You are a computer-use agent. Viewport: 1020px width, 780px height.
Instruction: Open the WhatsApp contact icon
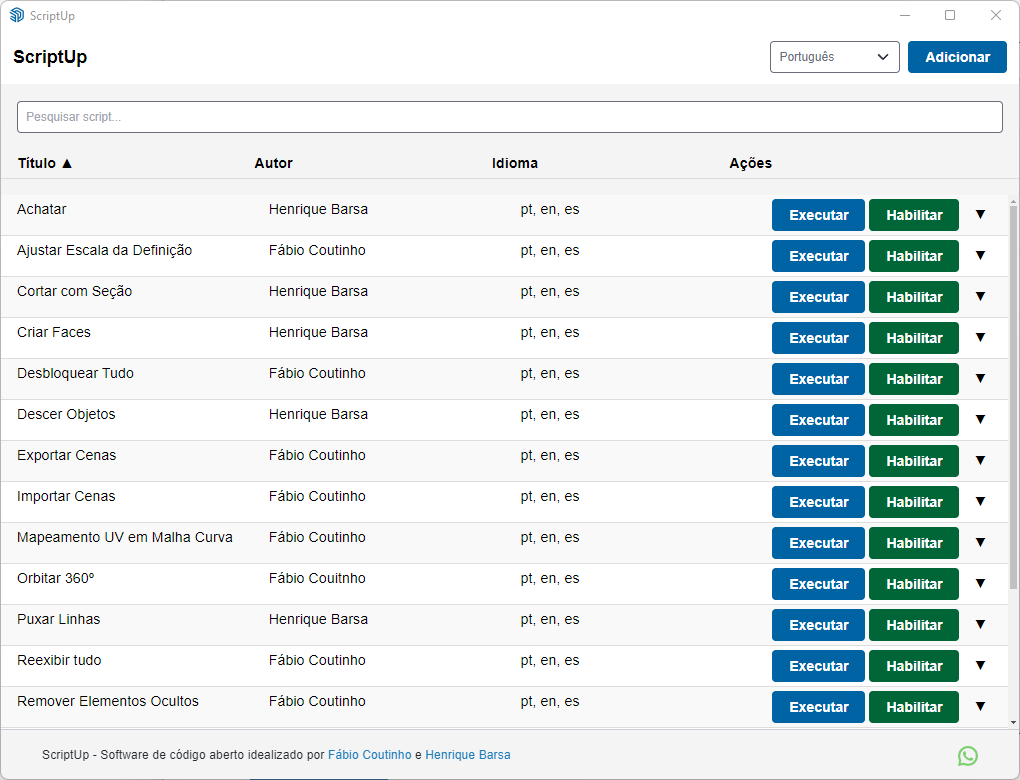tap(967, 755)
